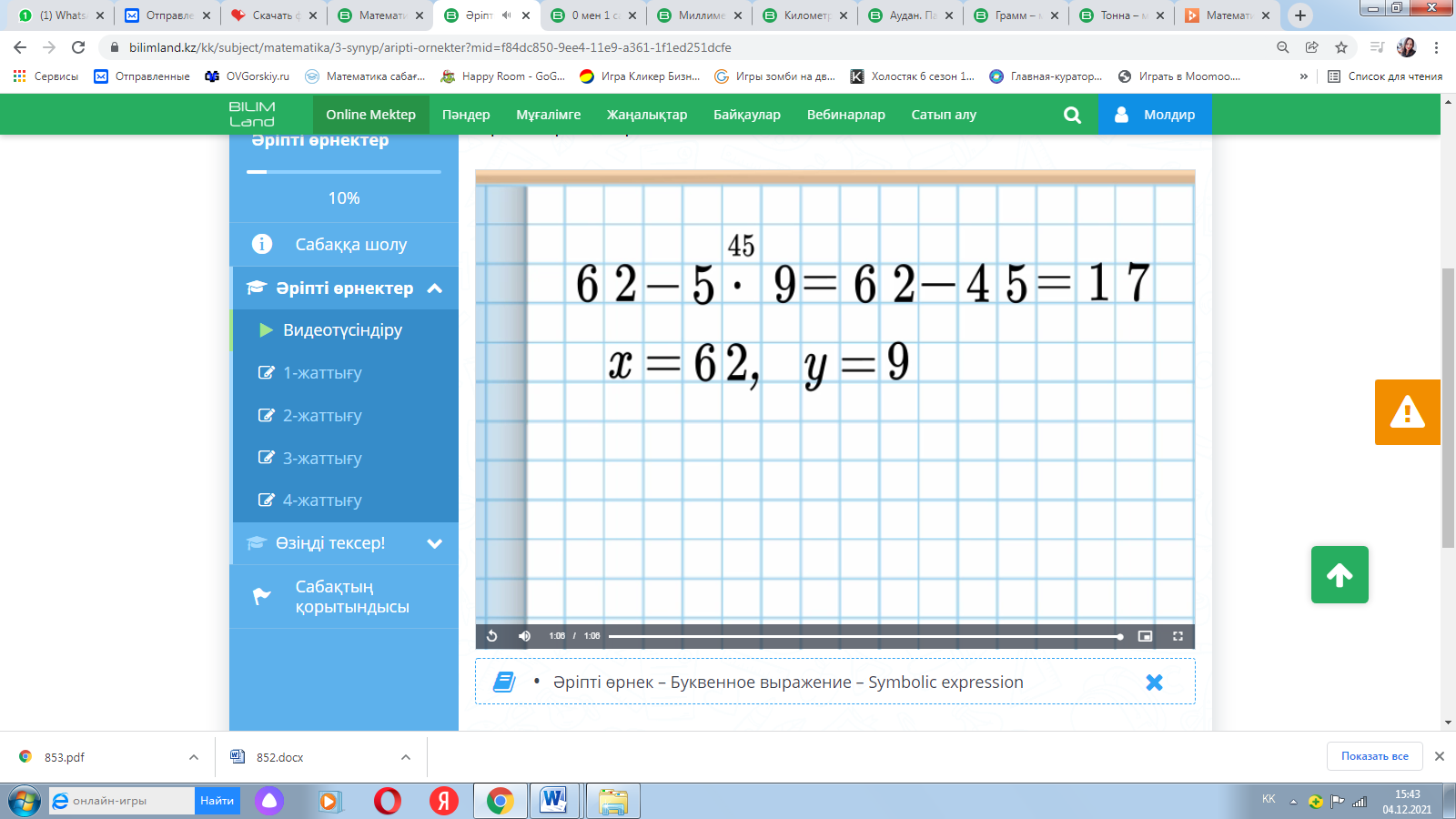1456x819 pixels.
Task: Click the blue glossary book icon
Action: point(504,682)
